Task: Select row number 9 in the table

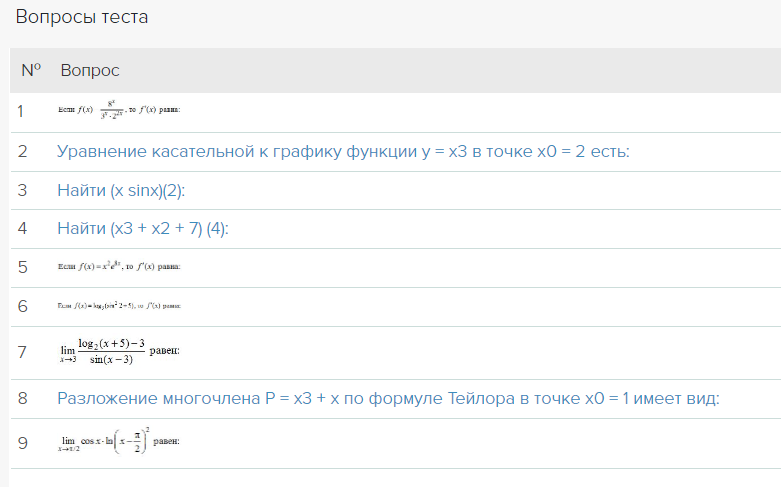Action: (x=22, y=443)
